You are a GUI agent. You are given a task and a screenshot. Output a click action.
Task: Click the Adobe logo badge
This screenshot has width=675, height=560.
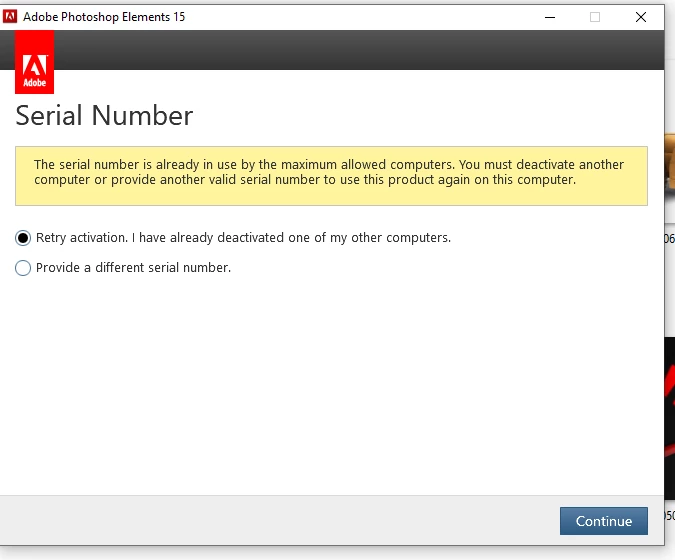pos(34,62)
